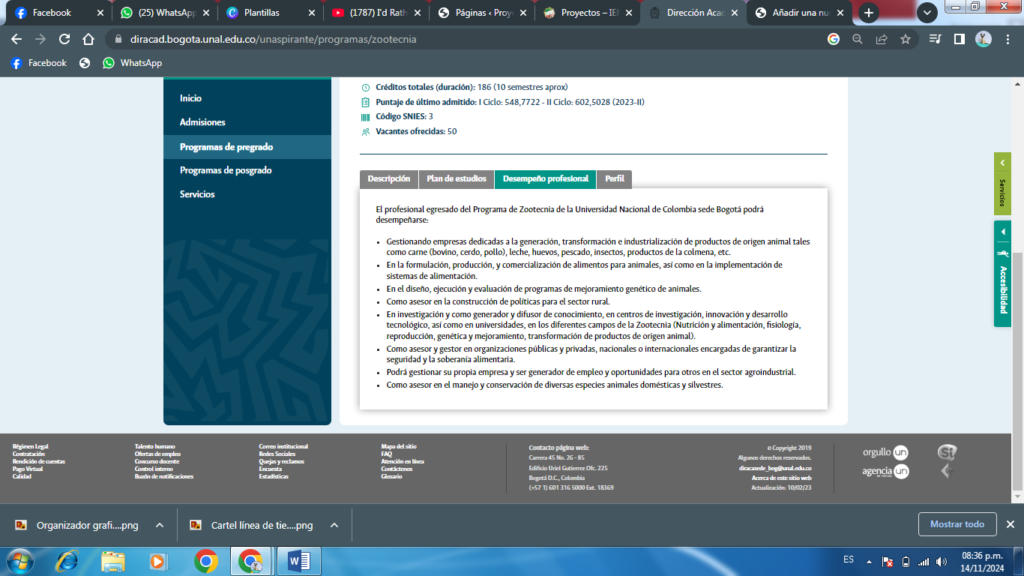Toggle the browser side panel icon
The image size is (1024, 576).
(959, 39)
